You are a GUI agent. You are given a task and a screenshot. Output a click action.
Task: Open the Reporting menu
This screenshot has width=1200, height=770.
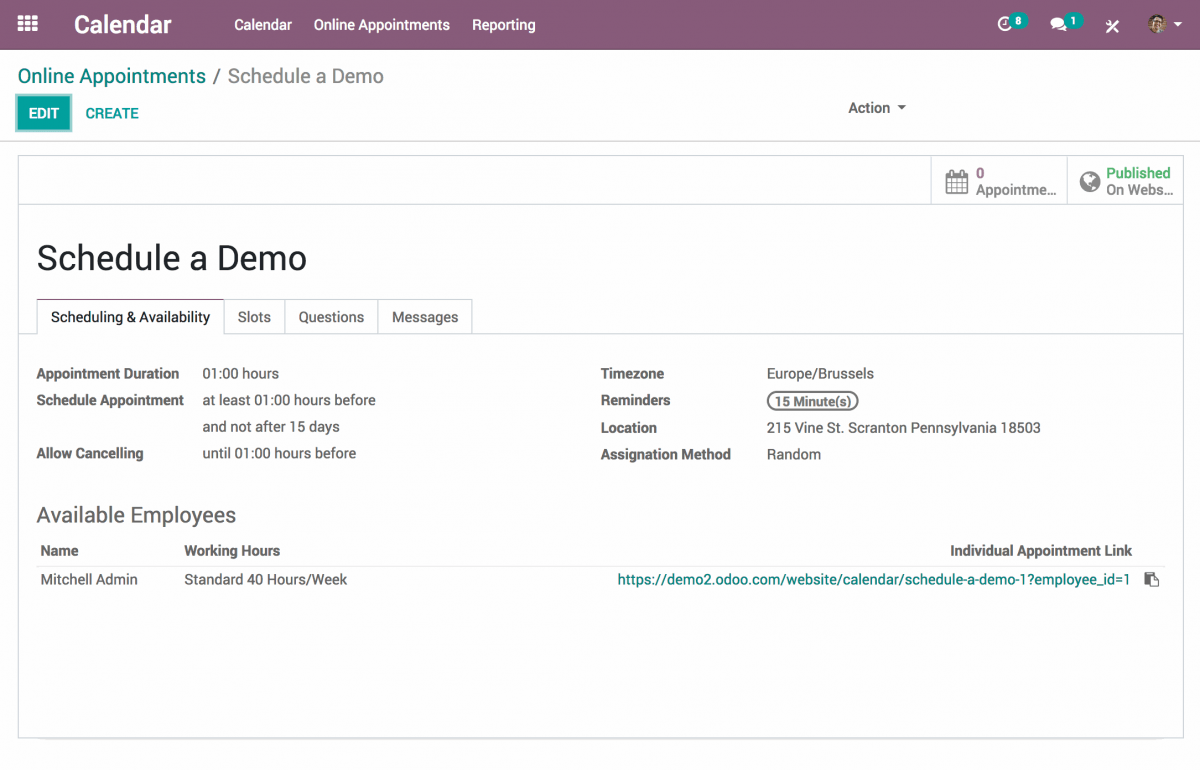tap(503, 25)
